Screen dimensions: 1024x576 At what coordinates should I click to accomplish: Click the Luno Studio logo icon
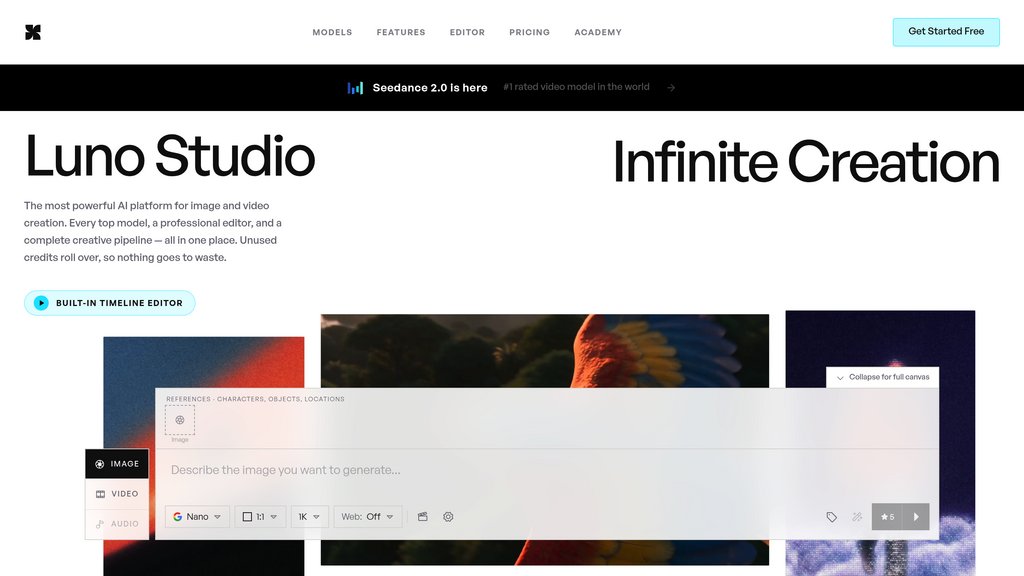tap(33, 32)
